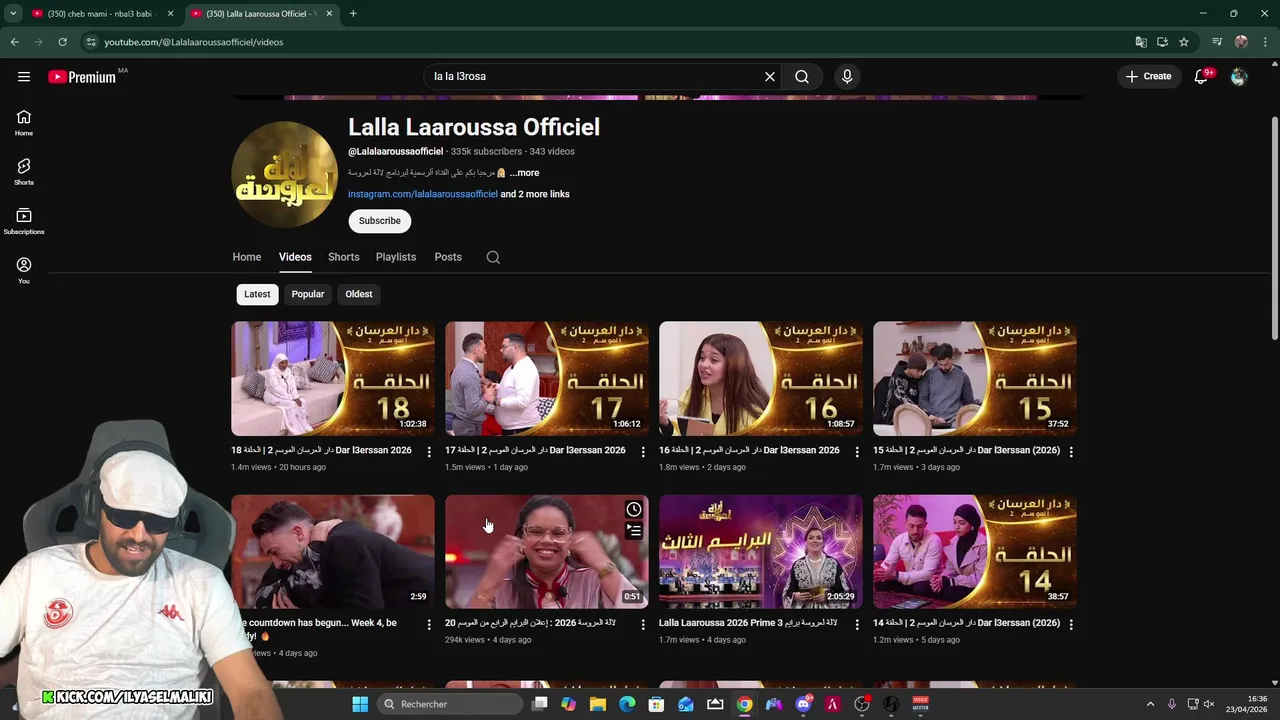The height and width of the screenshot is (720, 1280).
Task: Select the channel Videos tab
Action: coord(295,257)
